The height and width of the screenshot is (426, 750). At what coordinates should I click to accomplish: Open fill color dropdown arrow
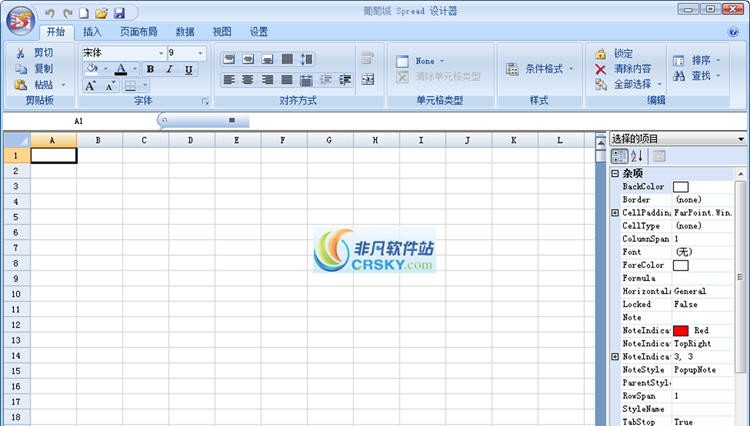click(x=106, y=69)
